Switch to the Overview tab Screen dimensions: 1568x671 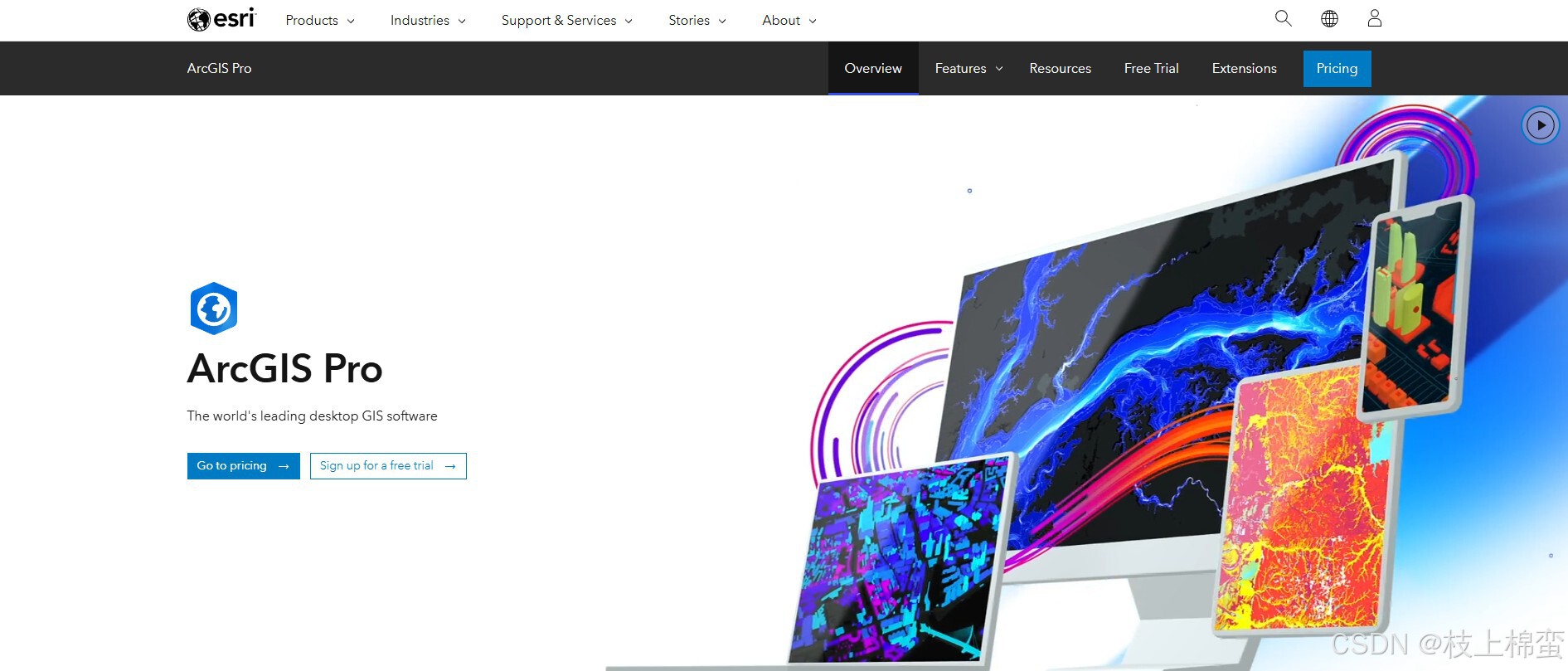coord(873,68)
